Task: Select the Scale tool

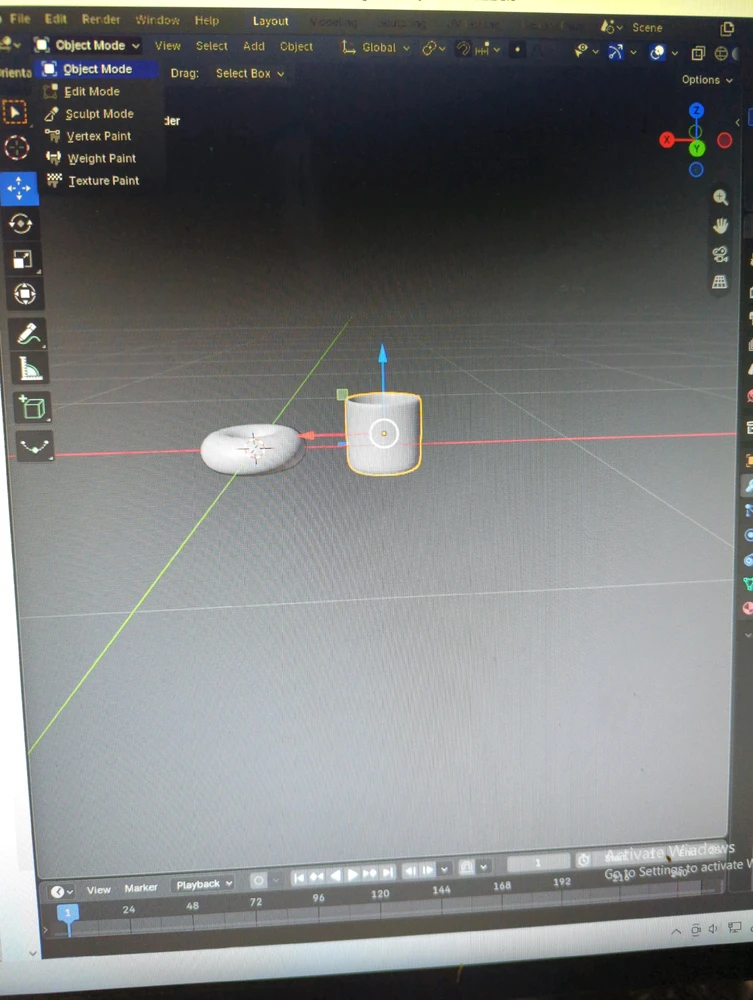Action: click(22, 259)
